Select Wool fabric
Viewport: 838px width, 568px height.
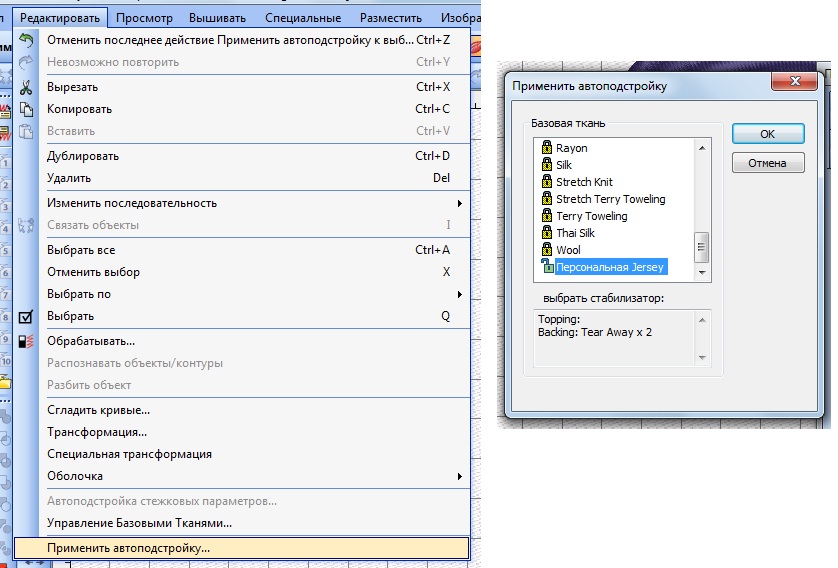(x=568, y=250)
